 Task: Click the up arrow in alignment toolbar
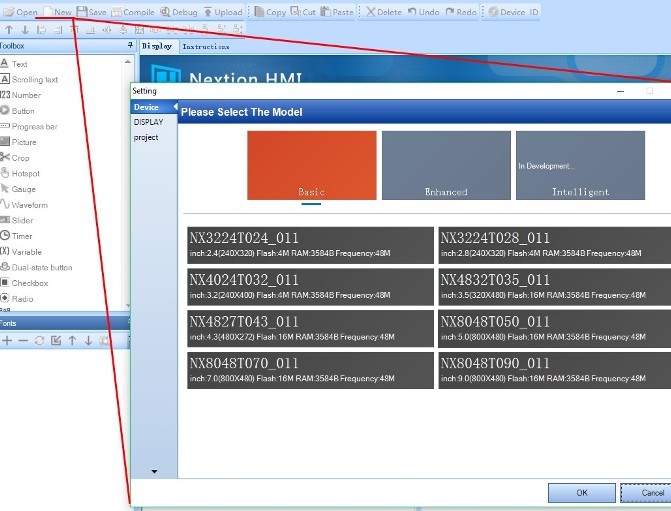(9, 30)
